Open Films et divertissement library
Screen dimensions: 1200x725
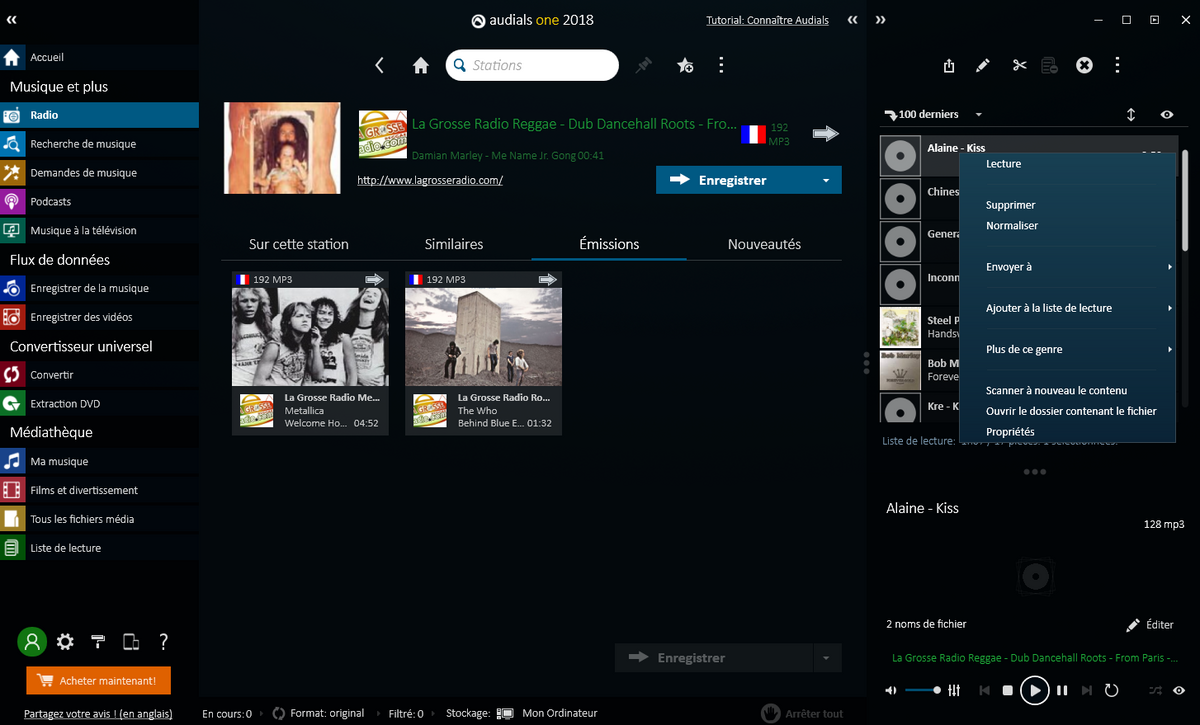[99, 490]
